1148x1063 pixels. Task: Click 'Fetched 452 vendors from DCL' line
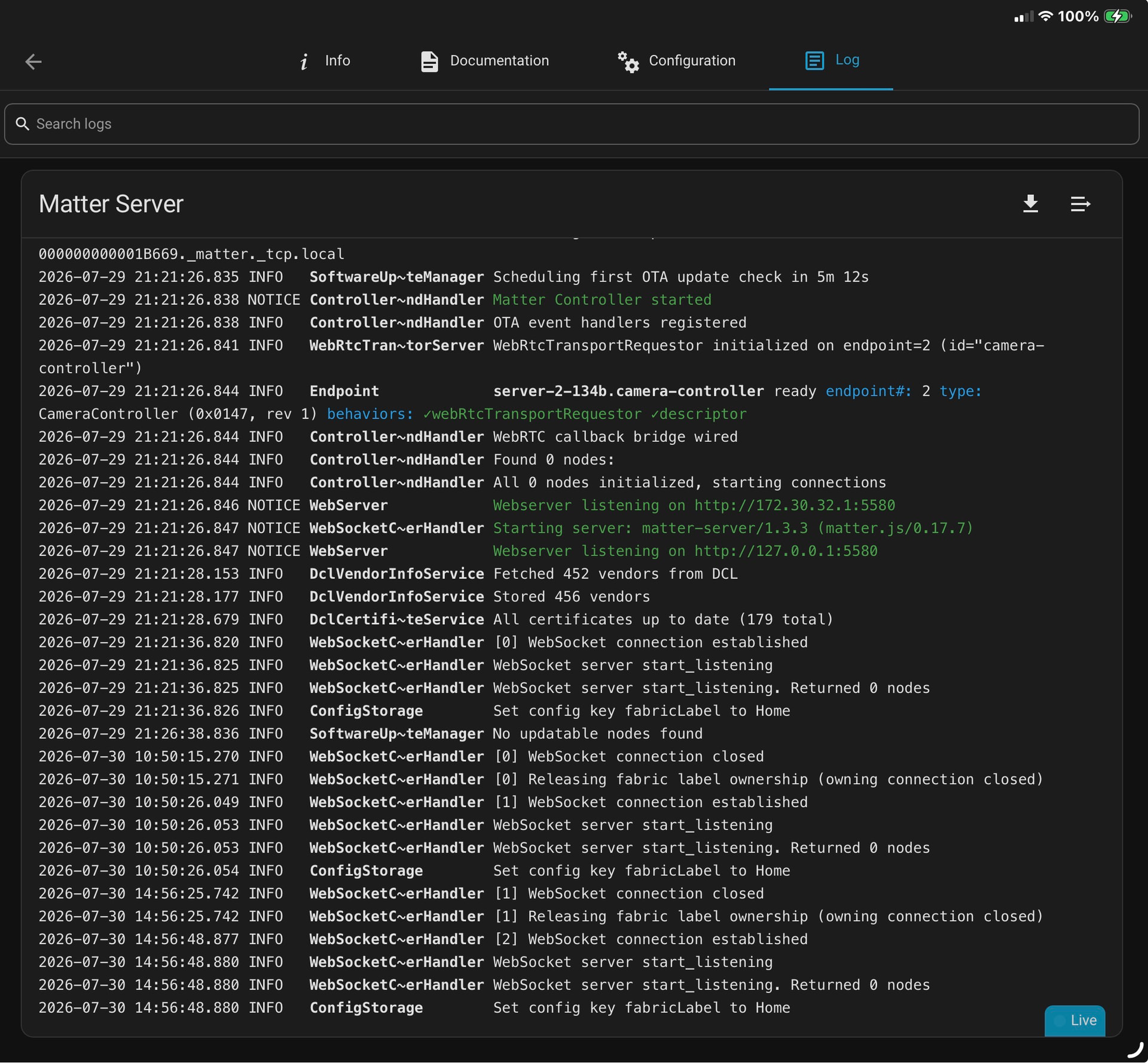click(x=615, y=573)
